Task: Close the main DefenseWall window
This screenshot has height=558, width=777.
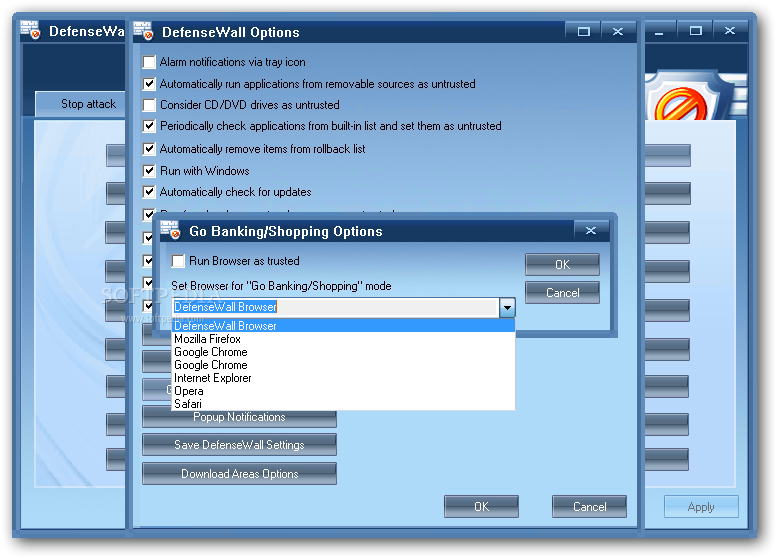Action: point(730,31)
